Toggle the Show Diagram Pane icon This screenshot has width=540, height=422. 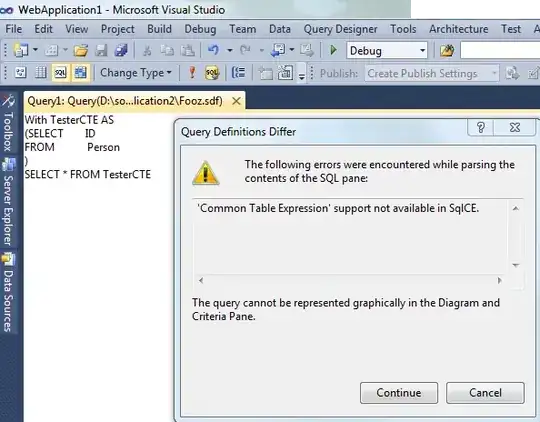[20, 73]
